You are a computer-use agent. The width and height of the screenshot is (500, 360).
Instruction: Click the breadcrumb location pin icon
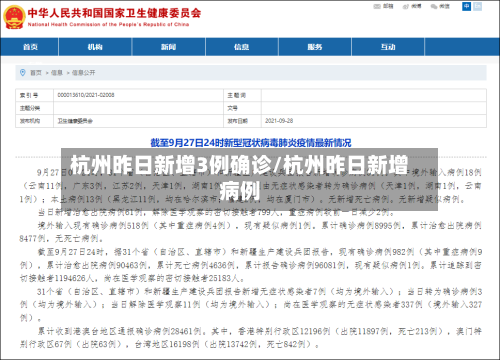(x=23, y=72)
